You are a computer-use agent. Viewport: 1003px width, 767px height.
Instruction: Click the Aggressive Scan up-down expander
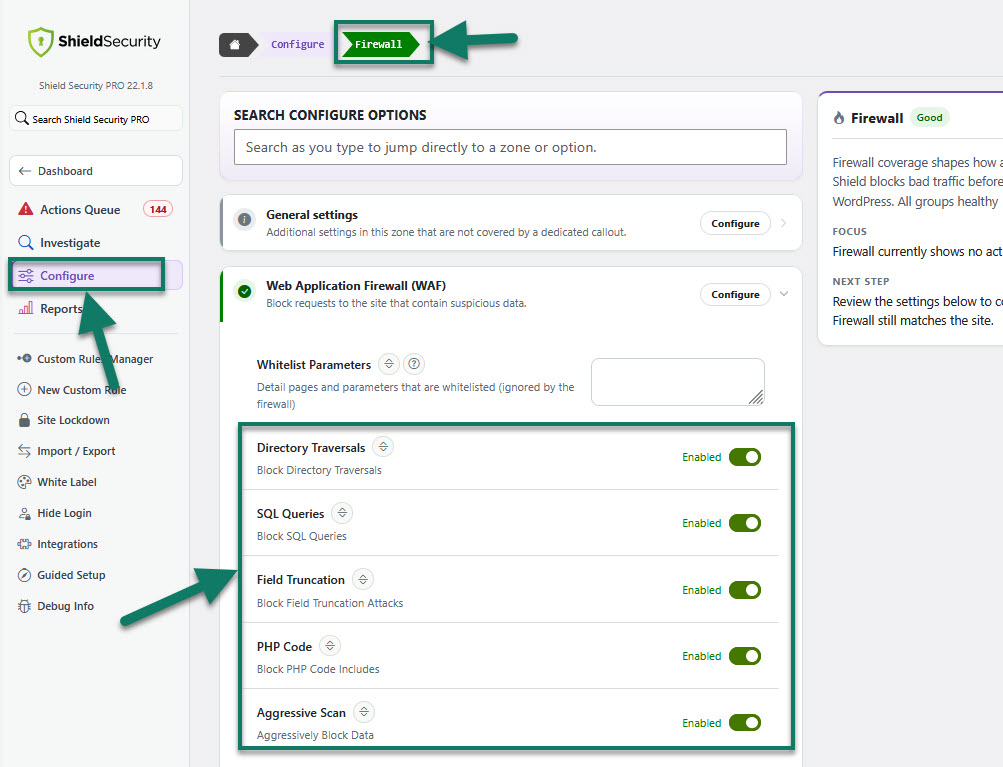(x=364, y=711)
